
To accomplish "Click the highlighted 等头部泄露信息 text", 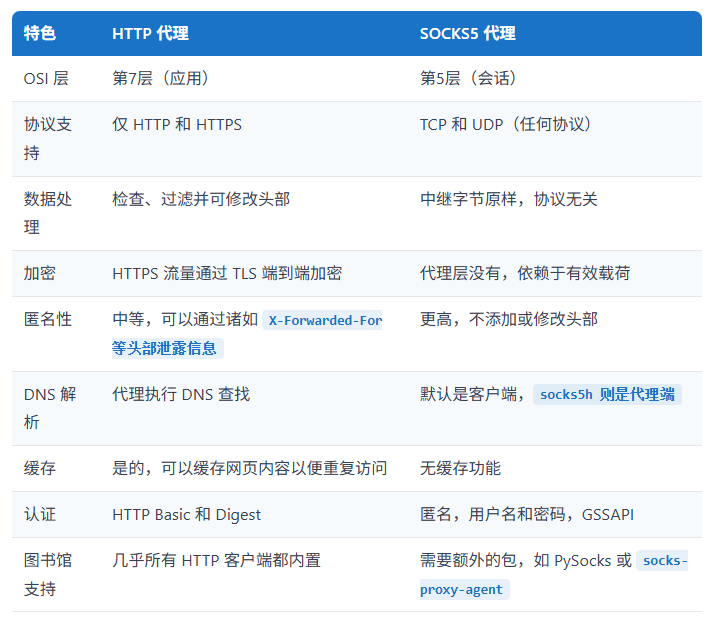I will pyautogui.click(x=167, y=348).
